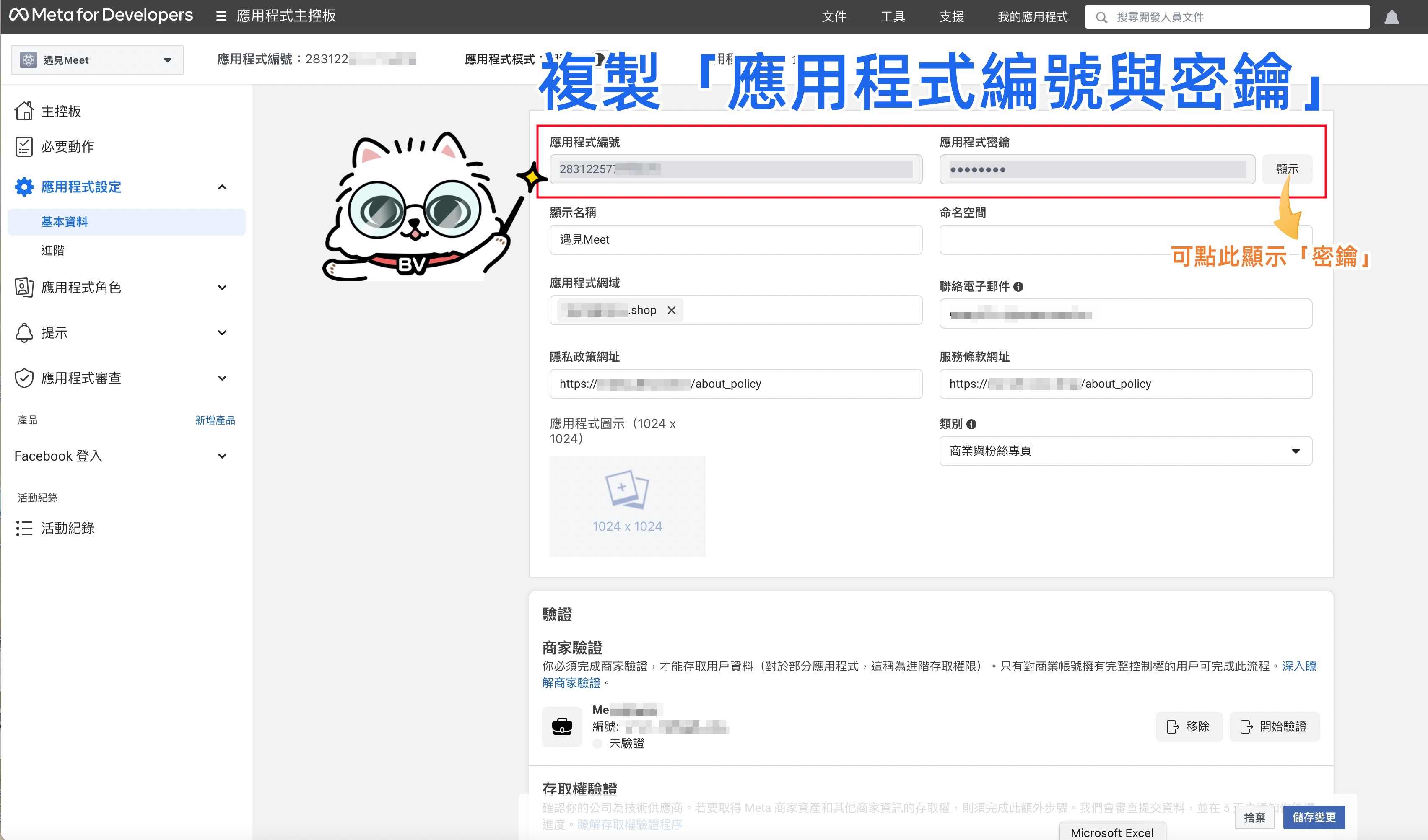
Task: Click info icon beside 類別
Action: point(971,424)
